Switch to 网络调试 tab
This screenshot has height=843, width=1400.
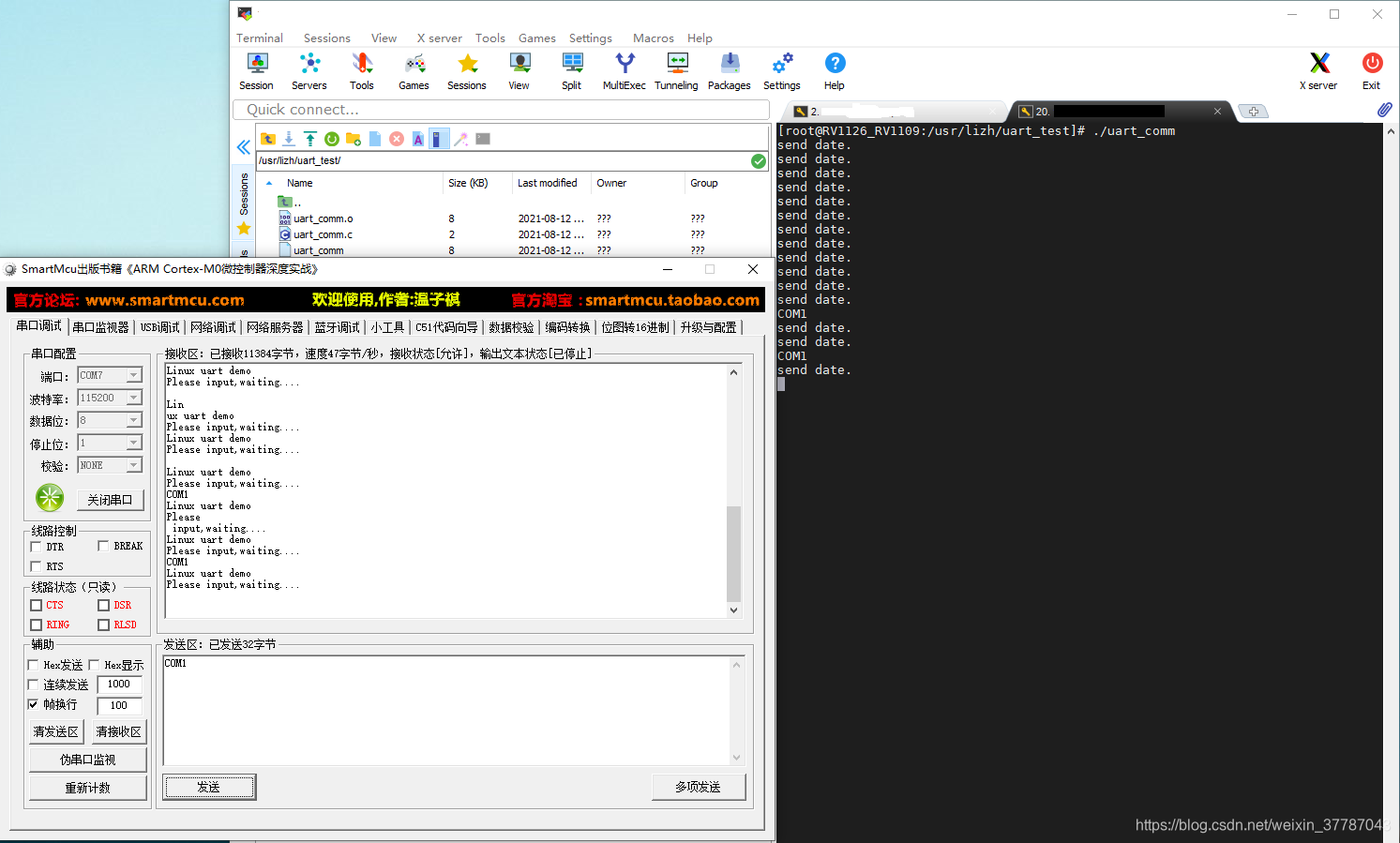pyautogui.click(x=214, y=327)
